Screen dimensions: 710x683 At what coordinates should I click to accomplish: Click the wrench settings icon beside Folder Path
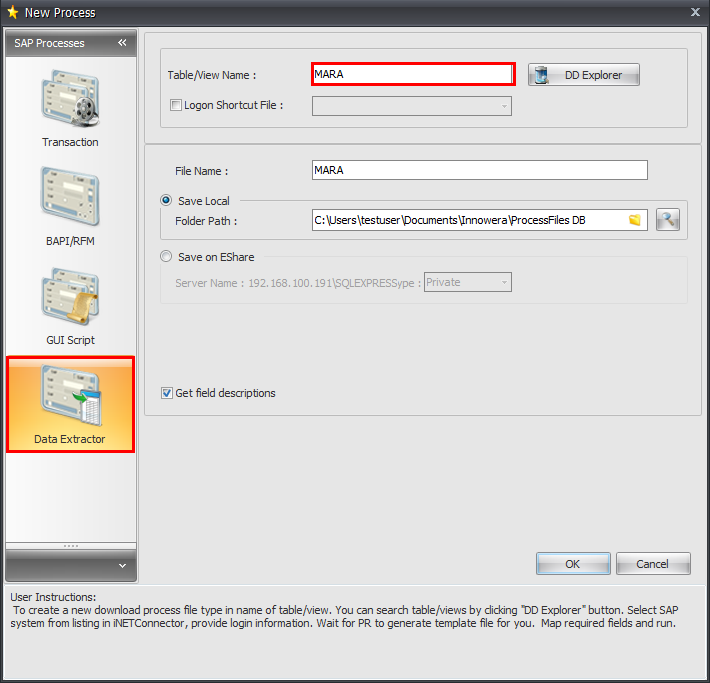[668, 220]
